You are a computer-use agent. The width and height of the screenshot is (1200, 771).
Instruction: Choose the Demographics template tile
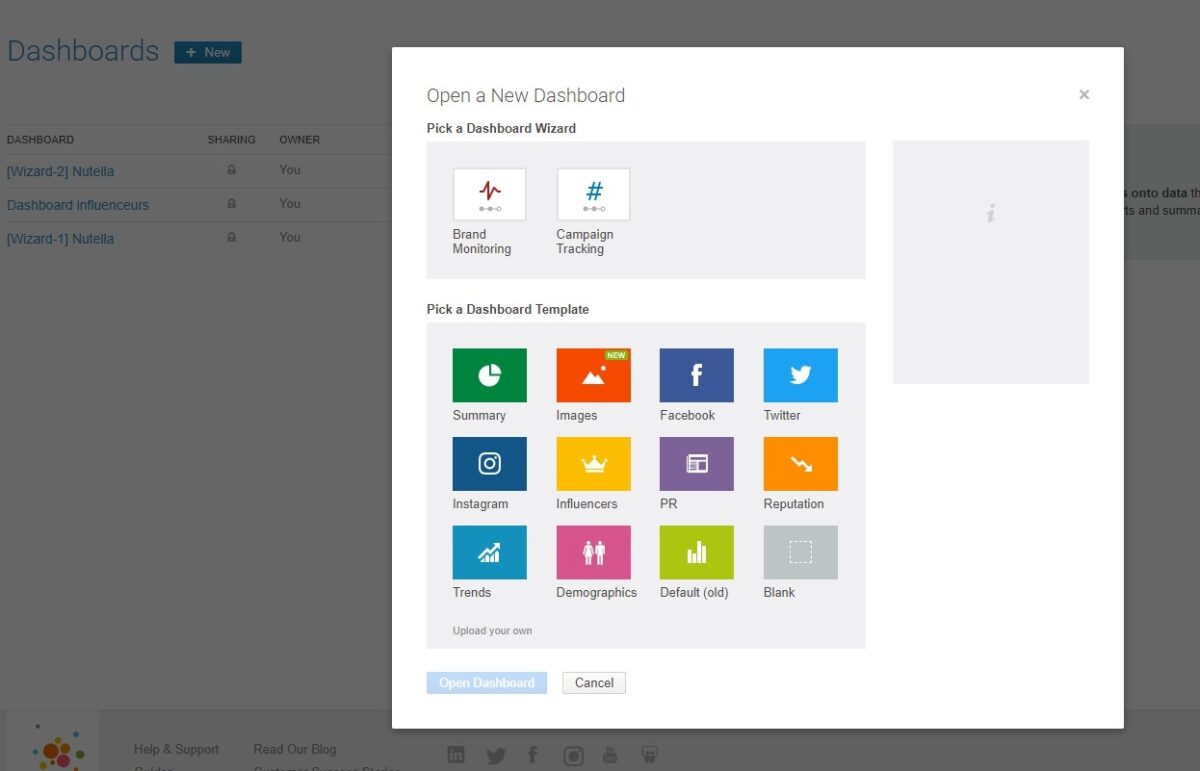593,552
